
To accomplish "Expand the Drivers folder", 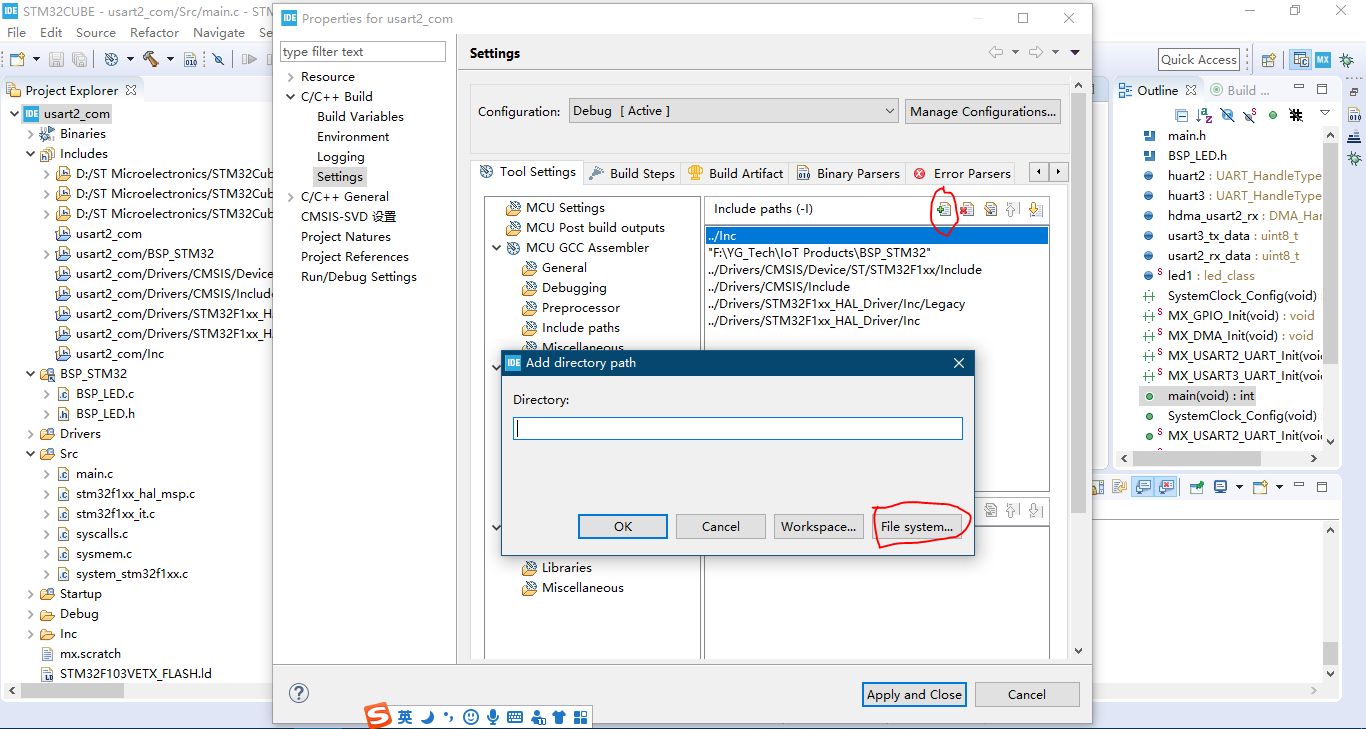I will click(x=30, y=434).
